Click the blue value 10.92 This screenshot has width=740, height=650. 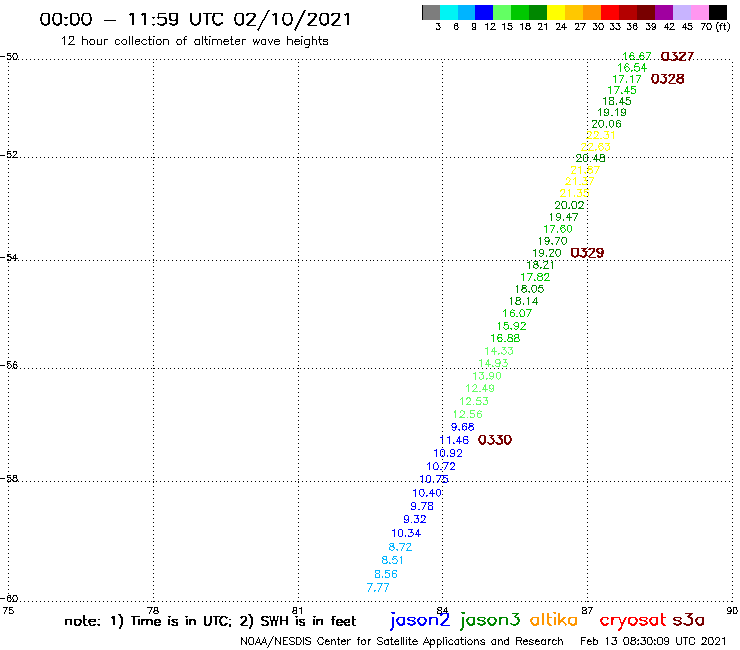pyautogui.click(x=448, y=453)
